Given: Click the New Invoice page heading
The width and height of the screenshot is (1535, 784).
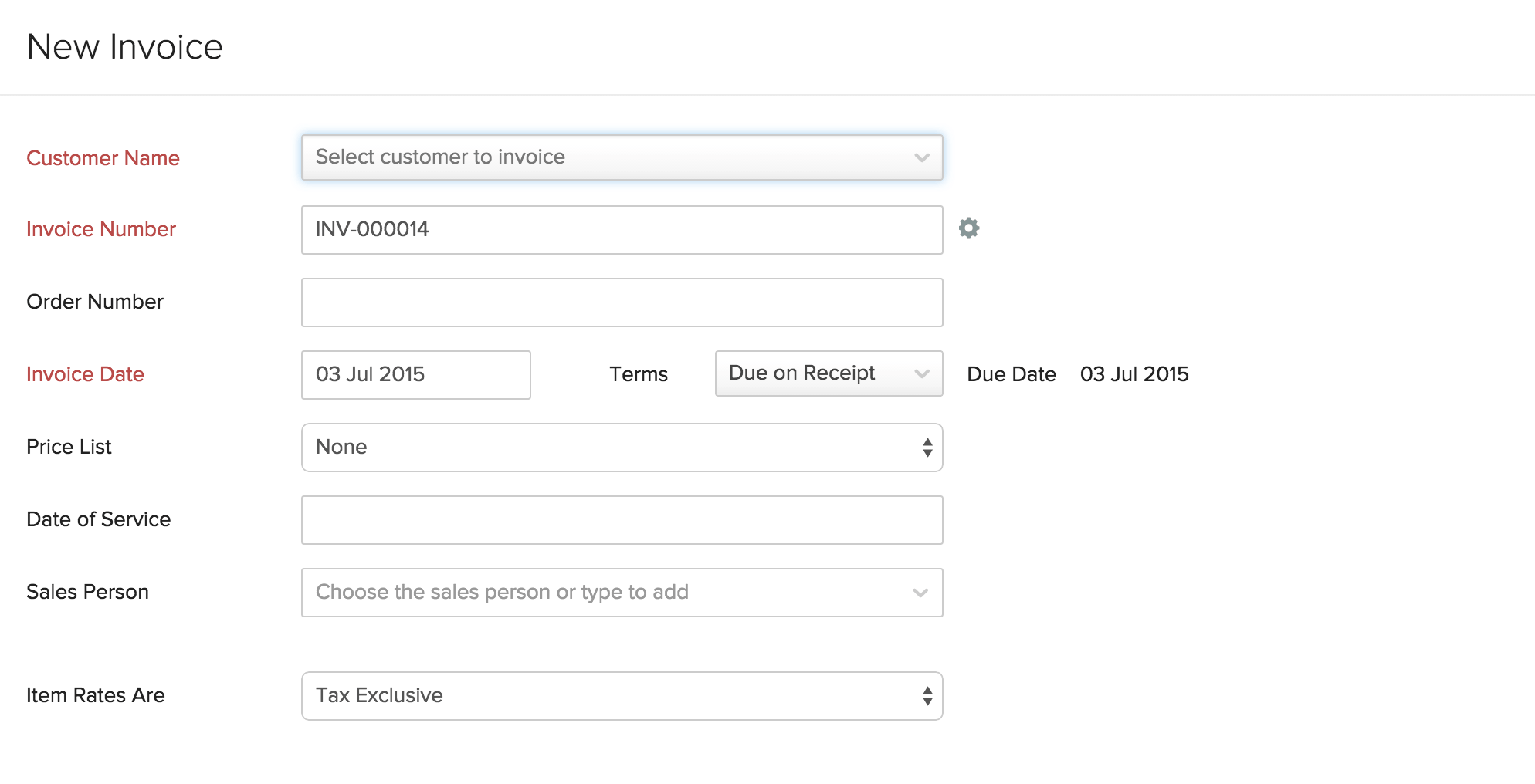Looking at the screenshot, I should [x=125, y=47].
